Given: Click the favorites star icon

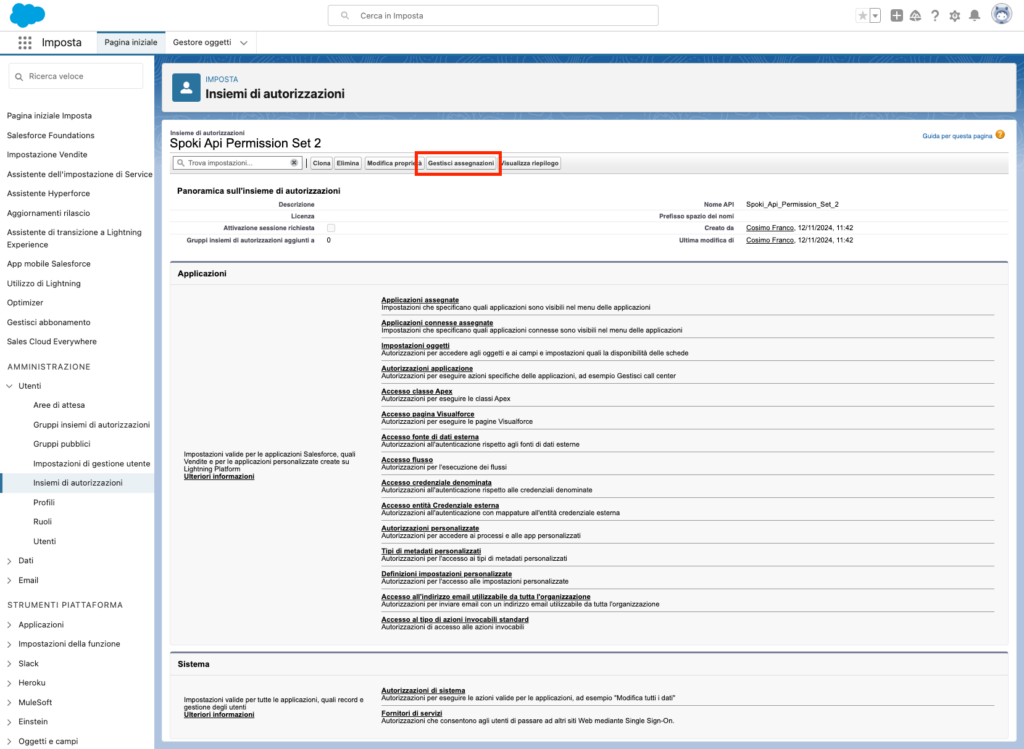Looking at the screenshot, I should point(862,16).
